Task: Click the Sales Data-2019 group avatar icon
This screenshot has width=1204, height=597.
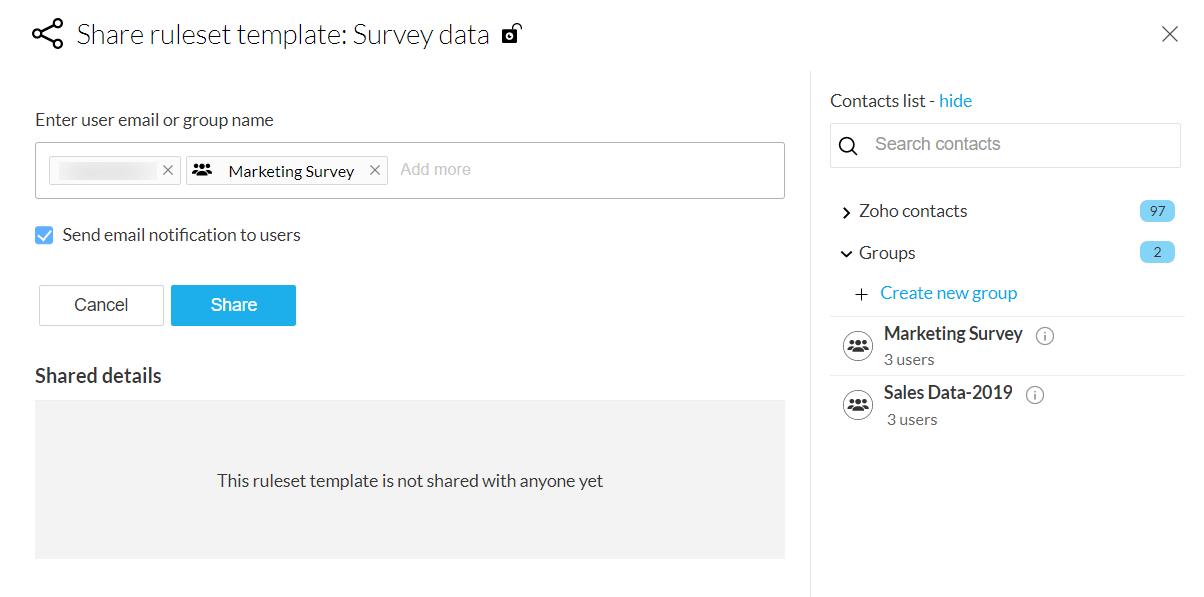Action: point(858,405)
